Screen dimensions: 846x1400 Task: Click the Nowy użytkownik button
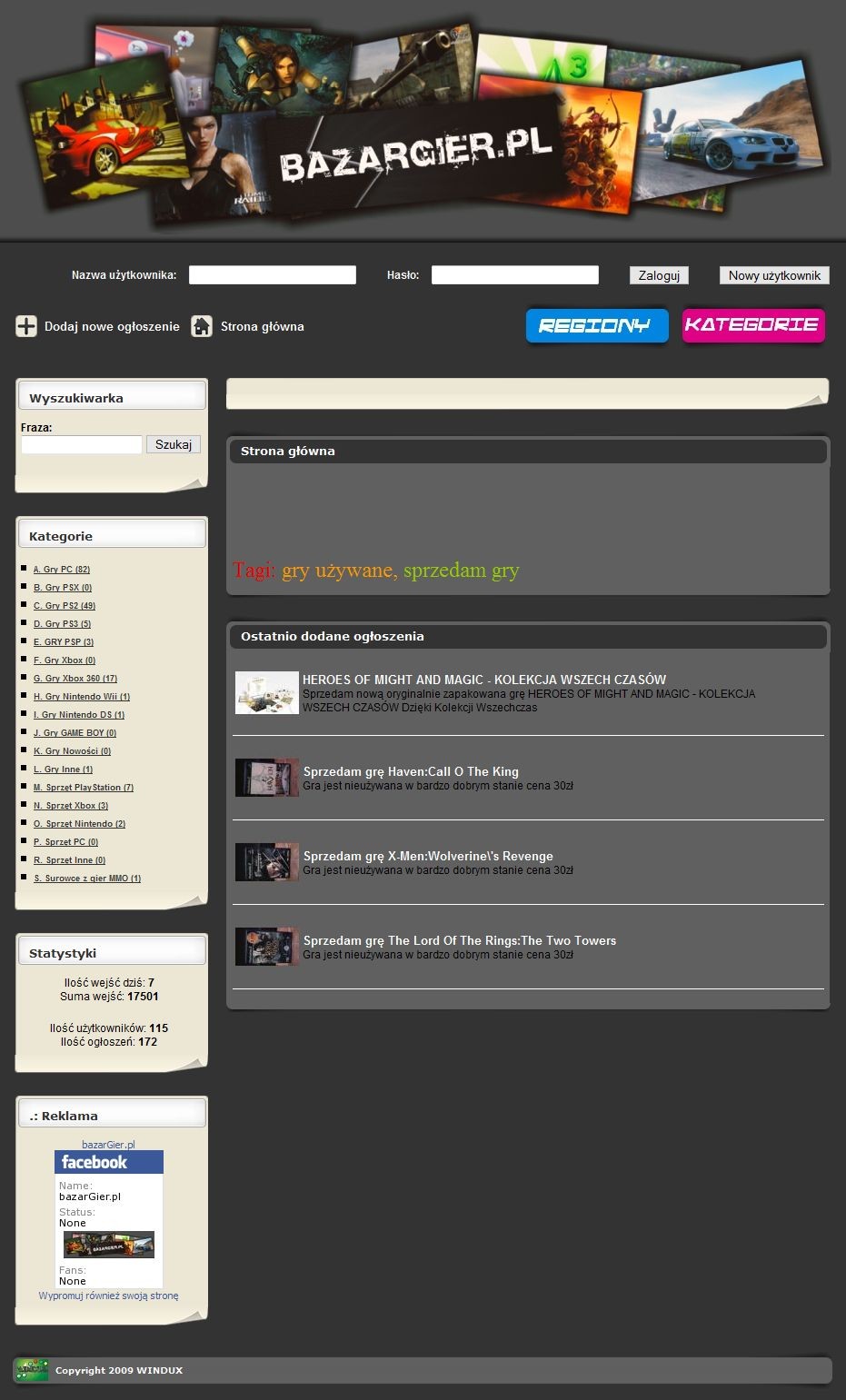coord(773,275)
